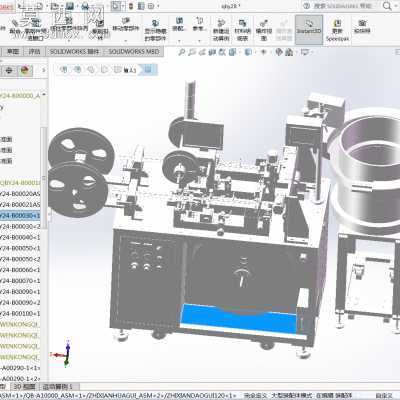Click Previous View in view toolbar
Viewport: 400px width, 400px height.
(202, 52)
